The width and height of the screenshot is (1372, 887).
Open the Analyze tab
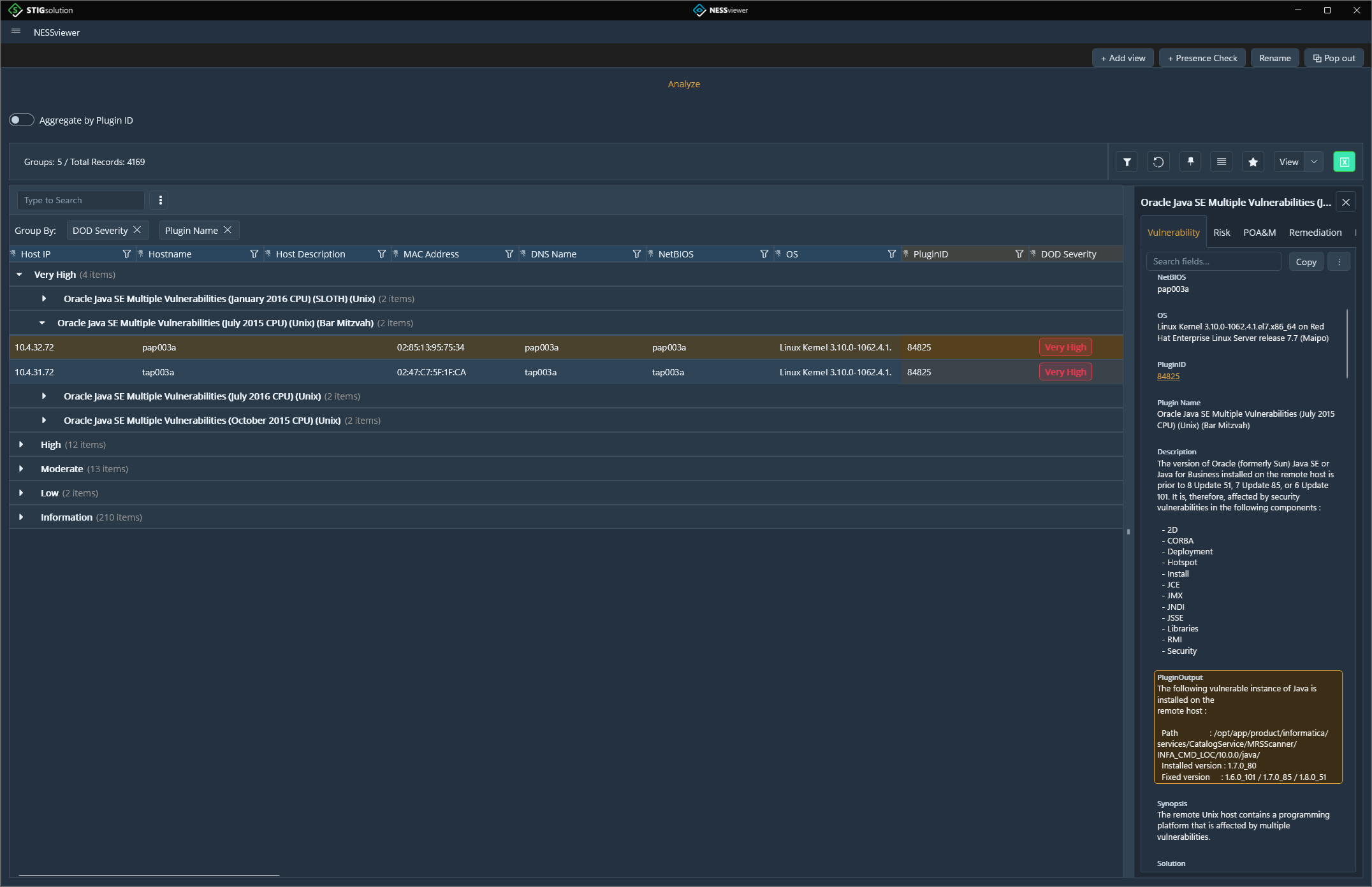(x=683, y=83)
